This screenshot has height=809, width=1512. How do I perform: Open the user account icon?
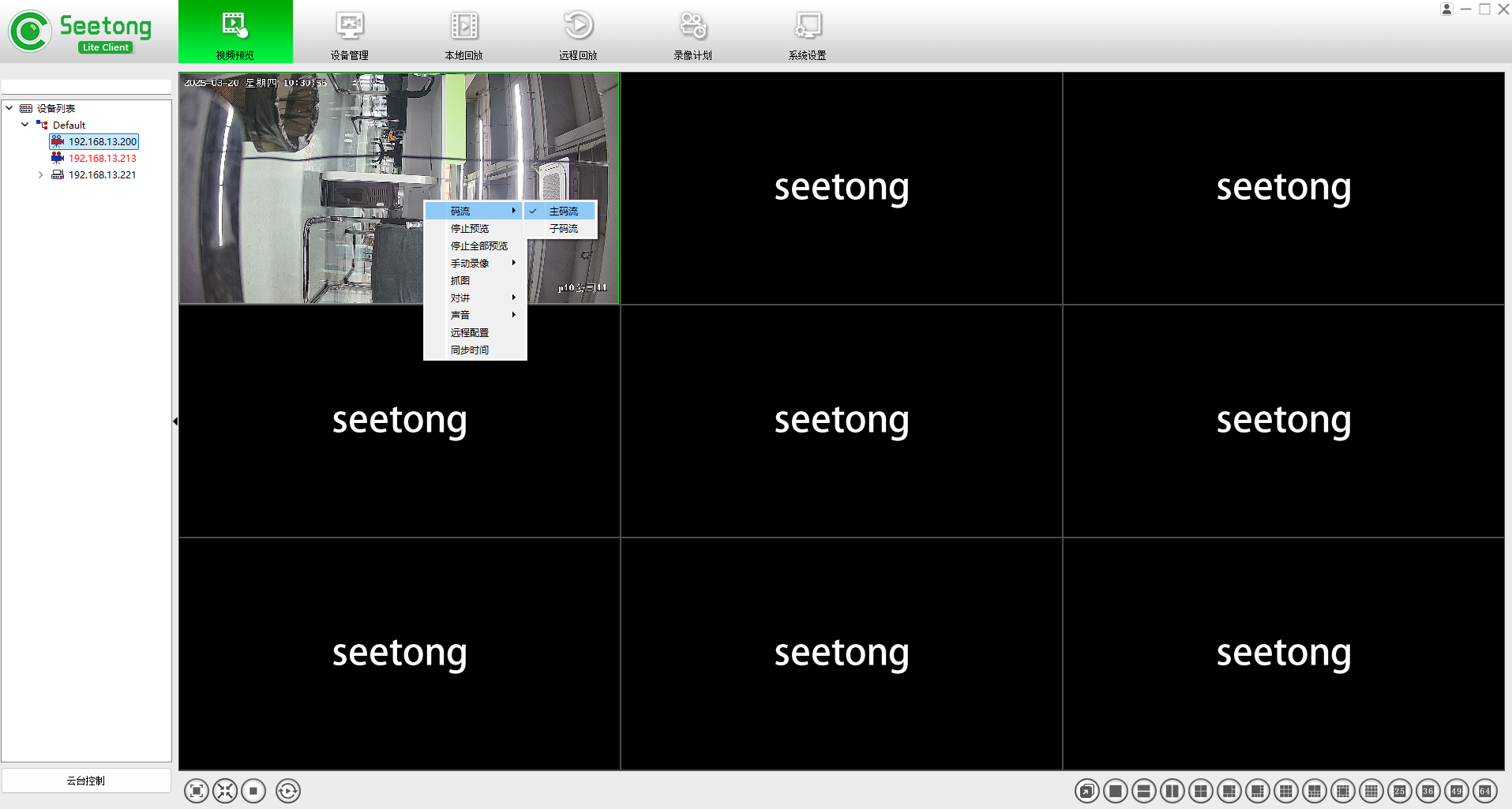point(1446,9)
